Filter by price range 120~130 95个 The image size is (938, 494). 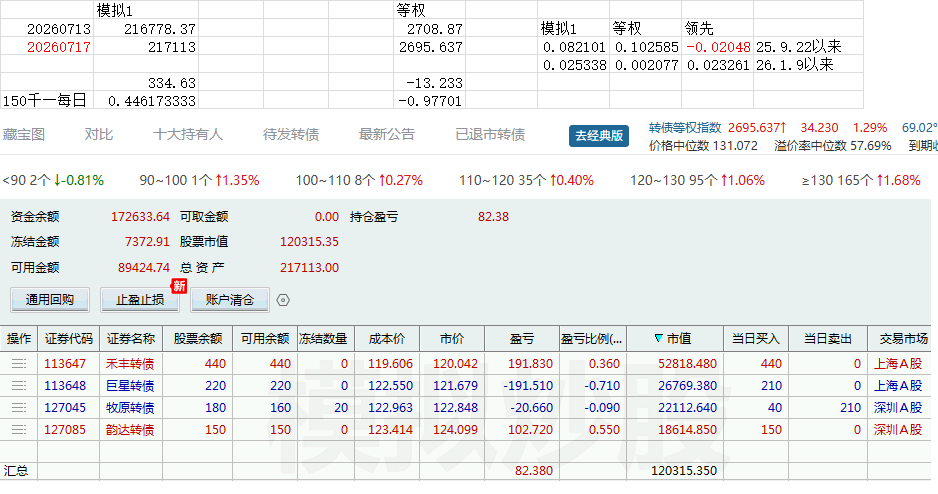tap(698, 181)
